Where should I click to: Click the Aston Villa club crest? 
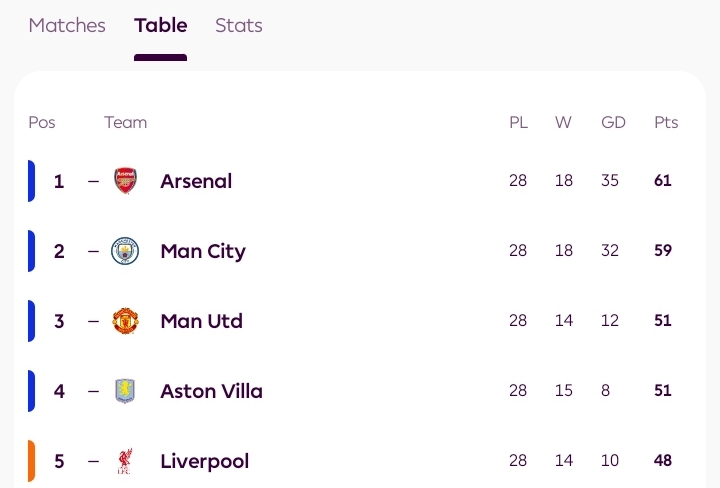[x=125, y=391]
